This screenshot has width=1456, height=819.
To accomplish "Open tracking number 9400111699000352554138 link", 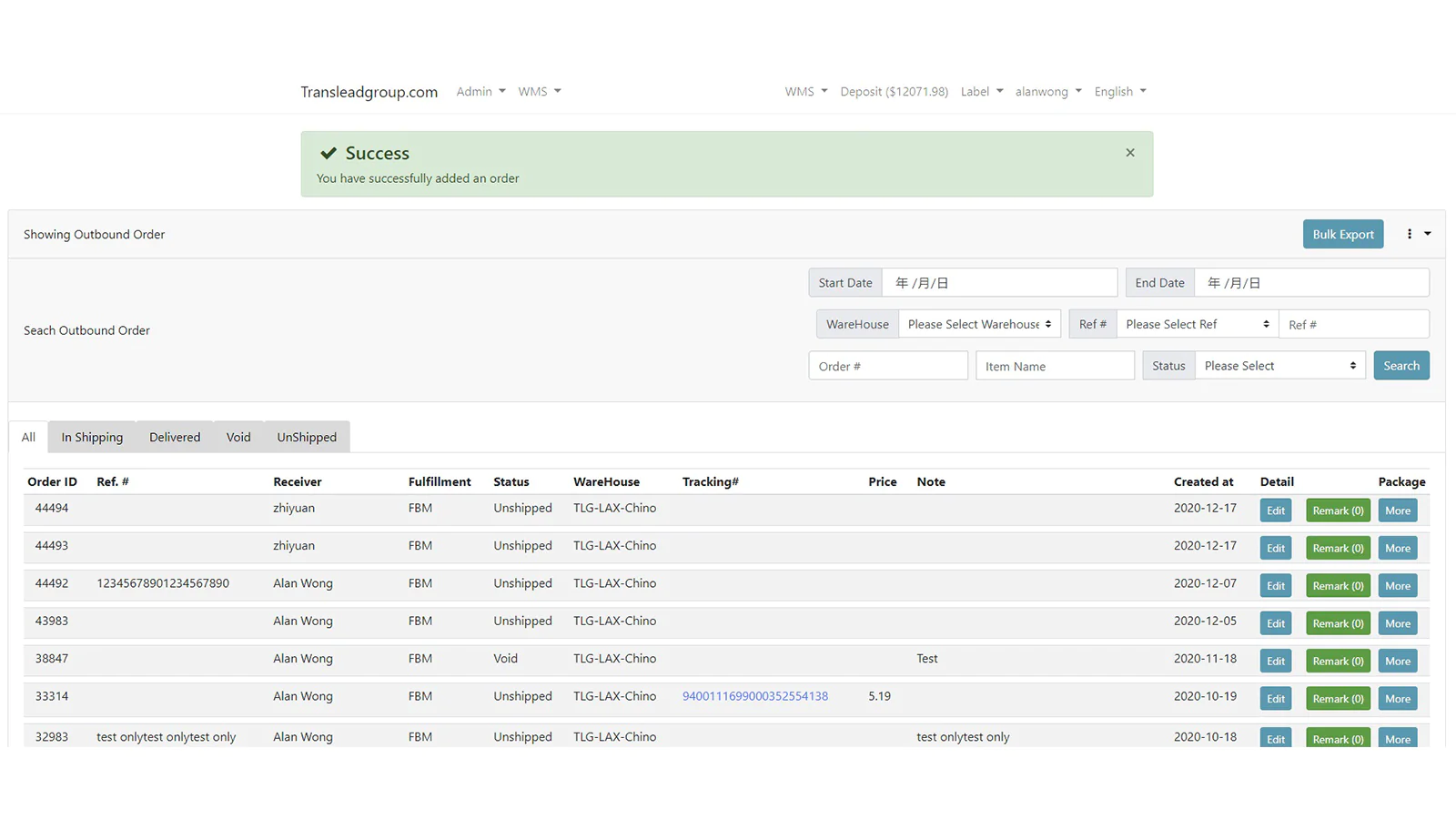I will 754,696.
